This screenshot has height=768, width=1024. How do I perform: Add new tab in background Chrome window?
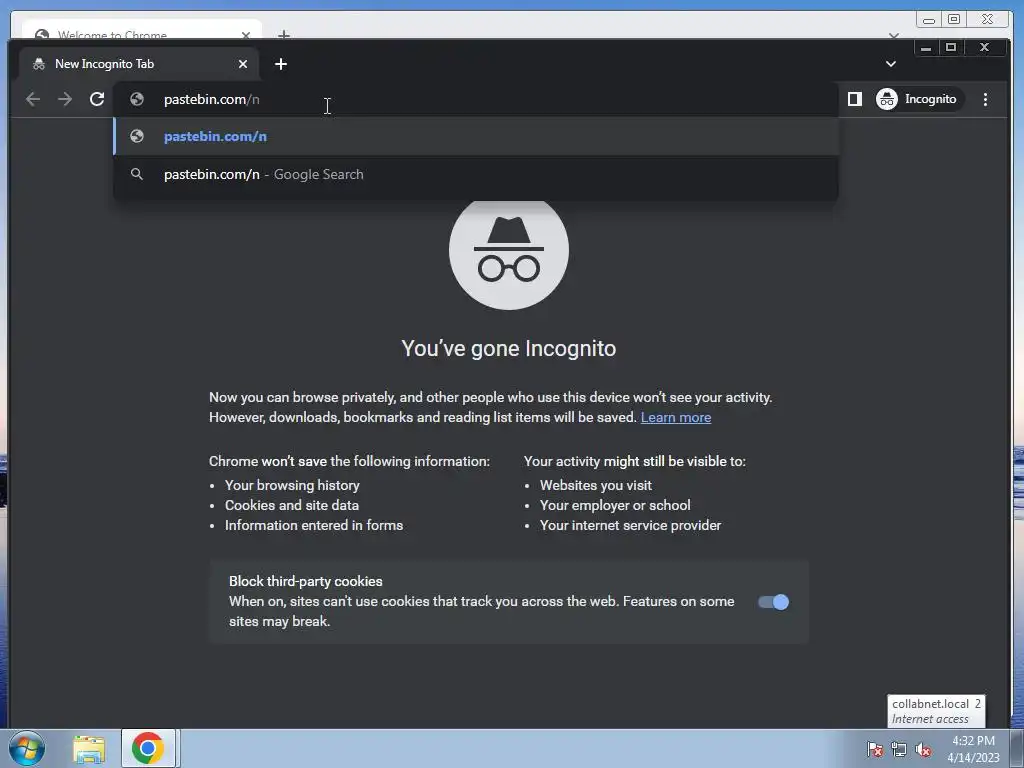pyautogui.click(x=283, y=34)
